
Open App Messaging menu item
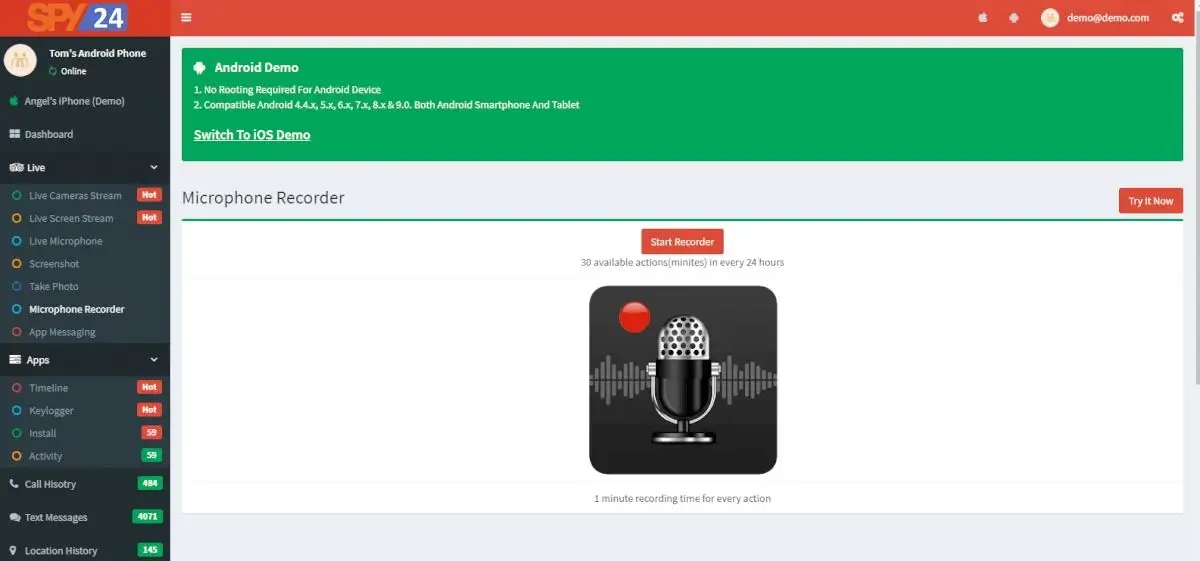click(x=62, y=333)
